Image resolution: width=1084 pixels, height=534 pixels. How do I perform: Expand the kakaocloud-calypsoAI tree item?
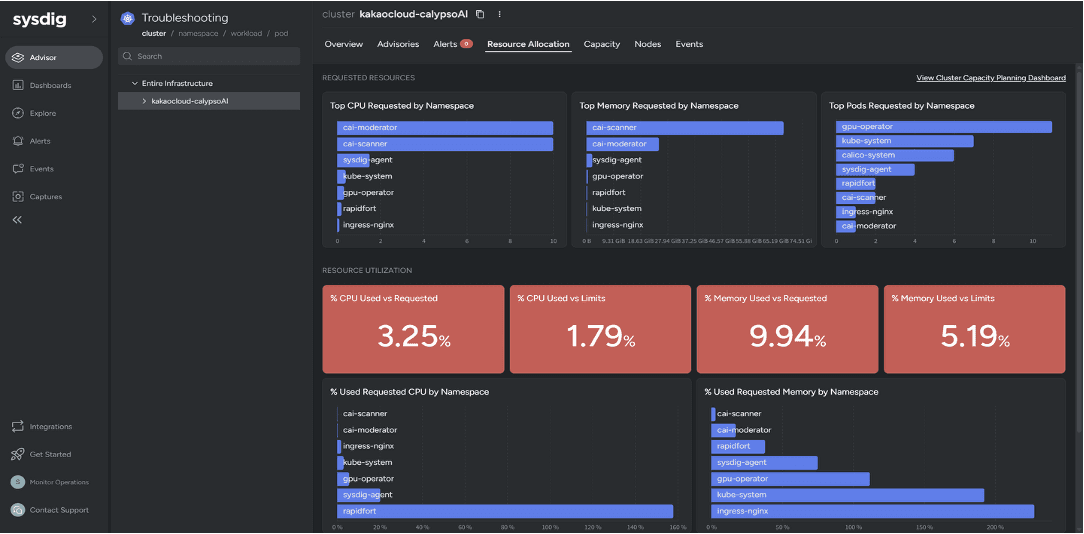144,101
